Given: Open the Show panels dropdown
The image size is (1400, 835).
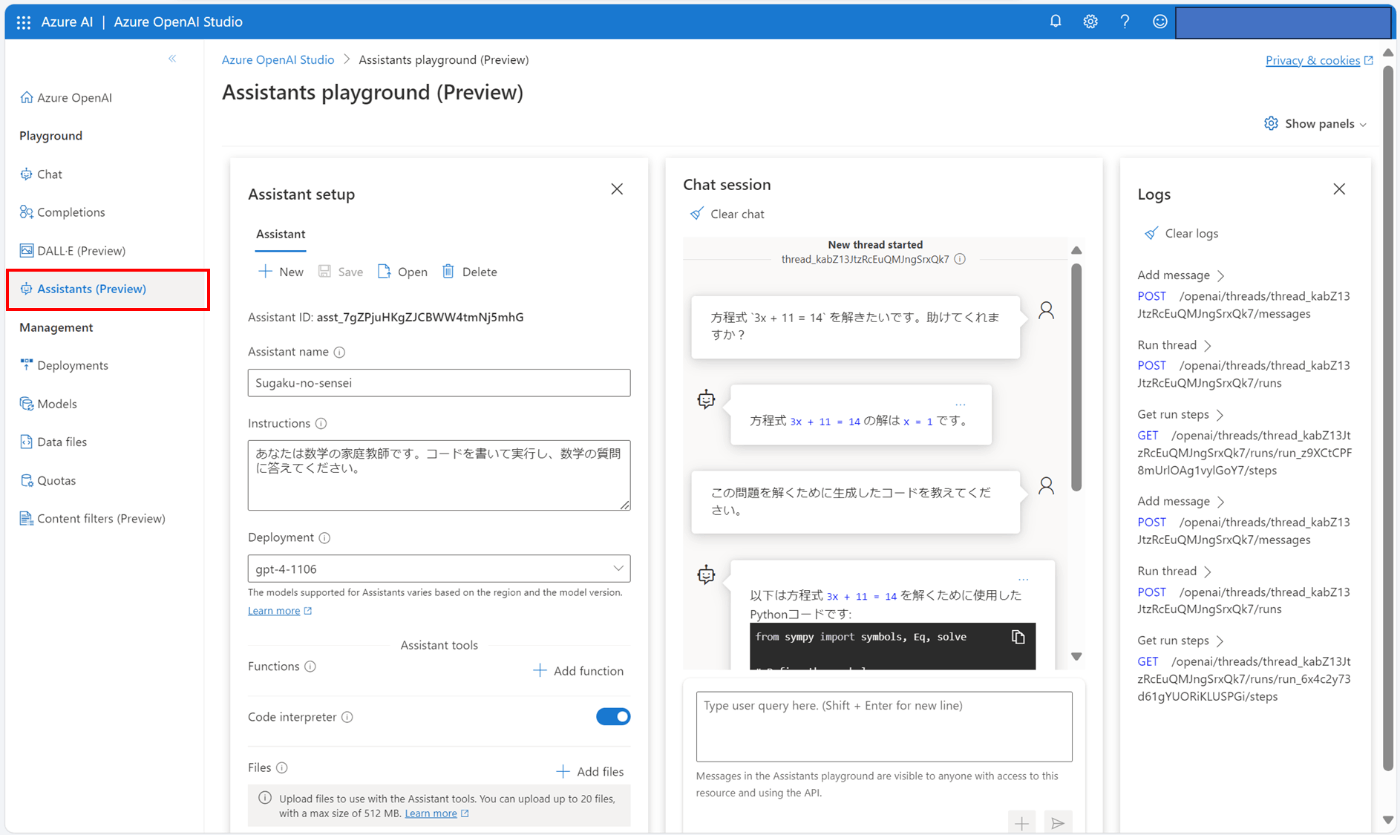Looking at the screenshot, I should [x=1316, y=124].
